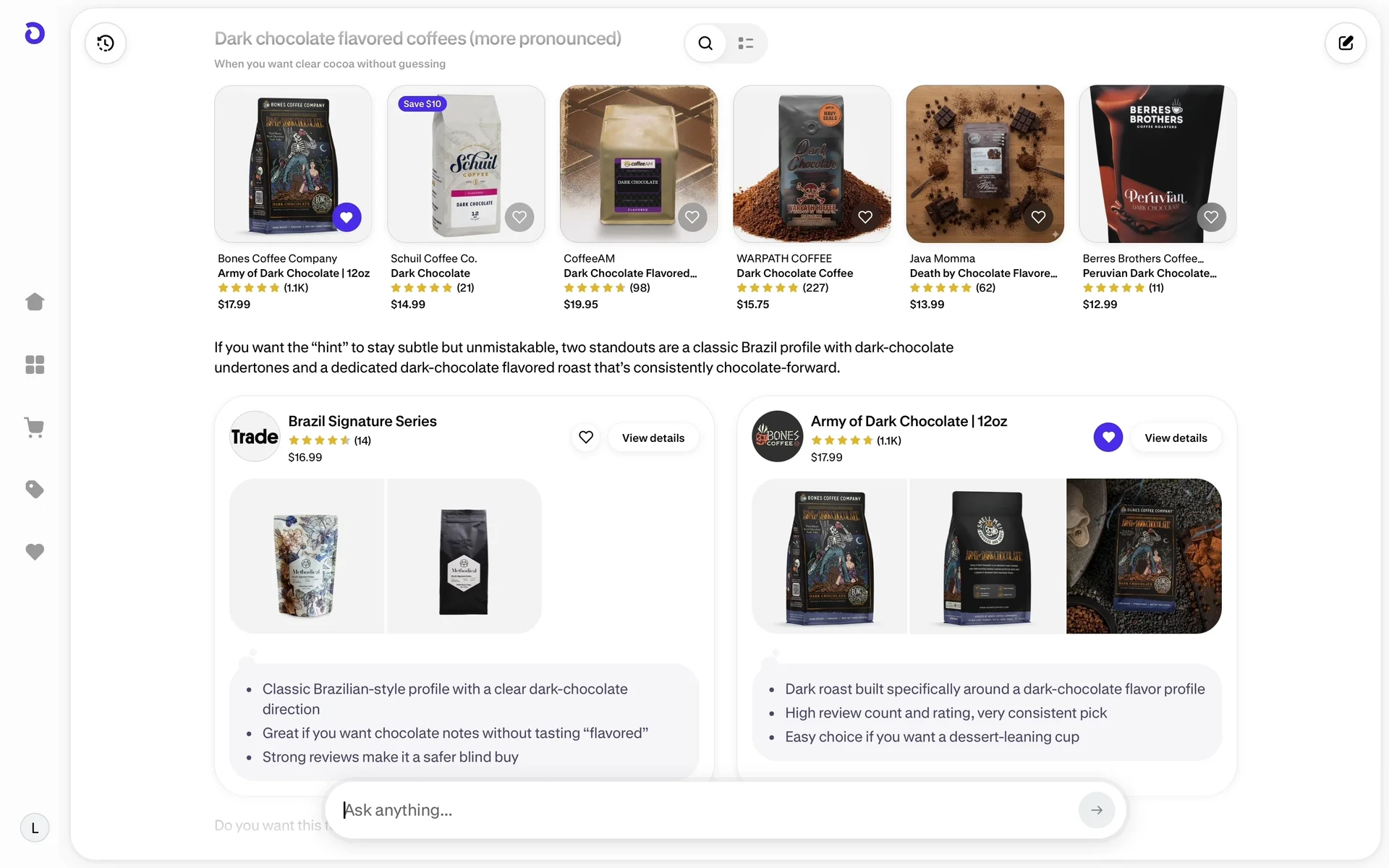
Task: Switch to the list view toggle
Action: click(x=746, y=43)
